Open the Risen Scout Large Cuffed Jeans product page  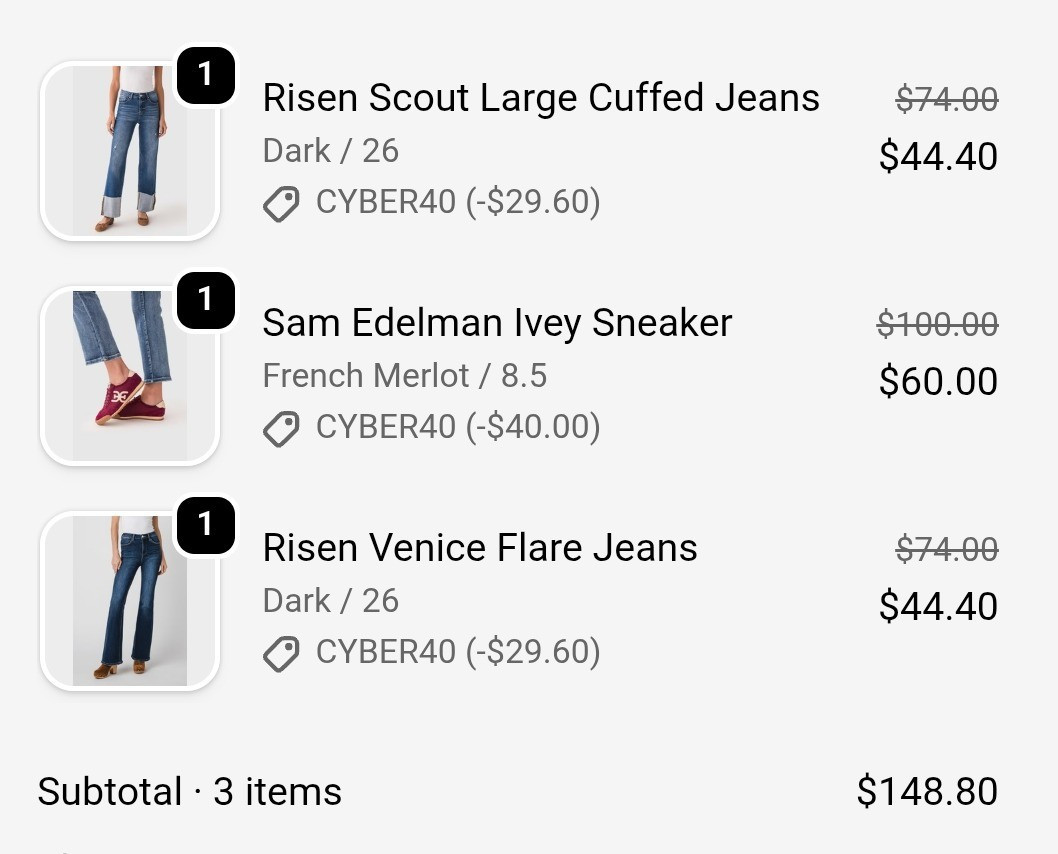541,97
